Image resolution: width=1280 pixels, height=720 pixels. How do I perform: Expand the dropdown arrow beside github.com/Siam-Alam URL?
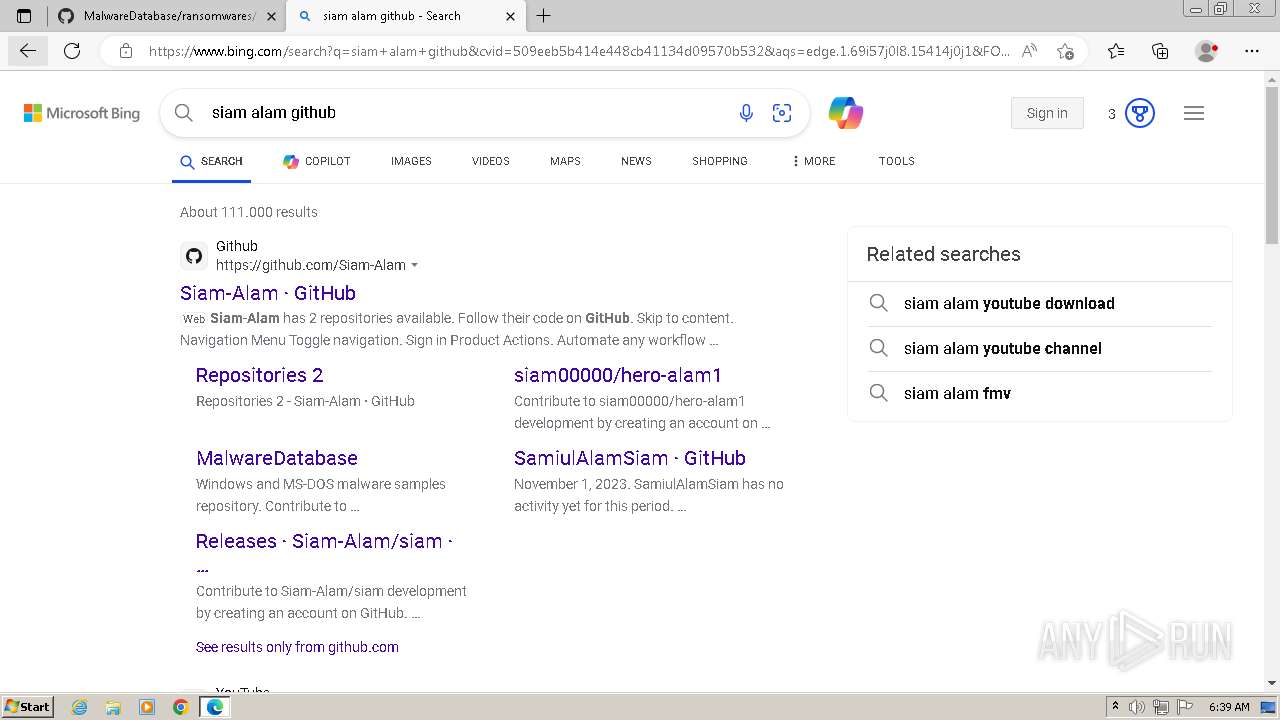click(414, 266)
